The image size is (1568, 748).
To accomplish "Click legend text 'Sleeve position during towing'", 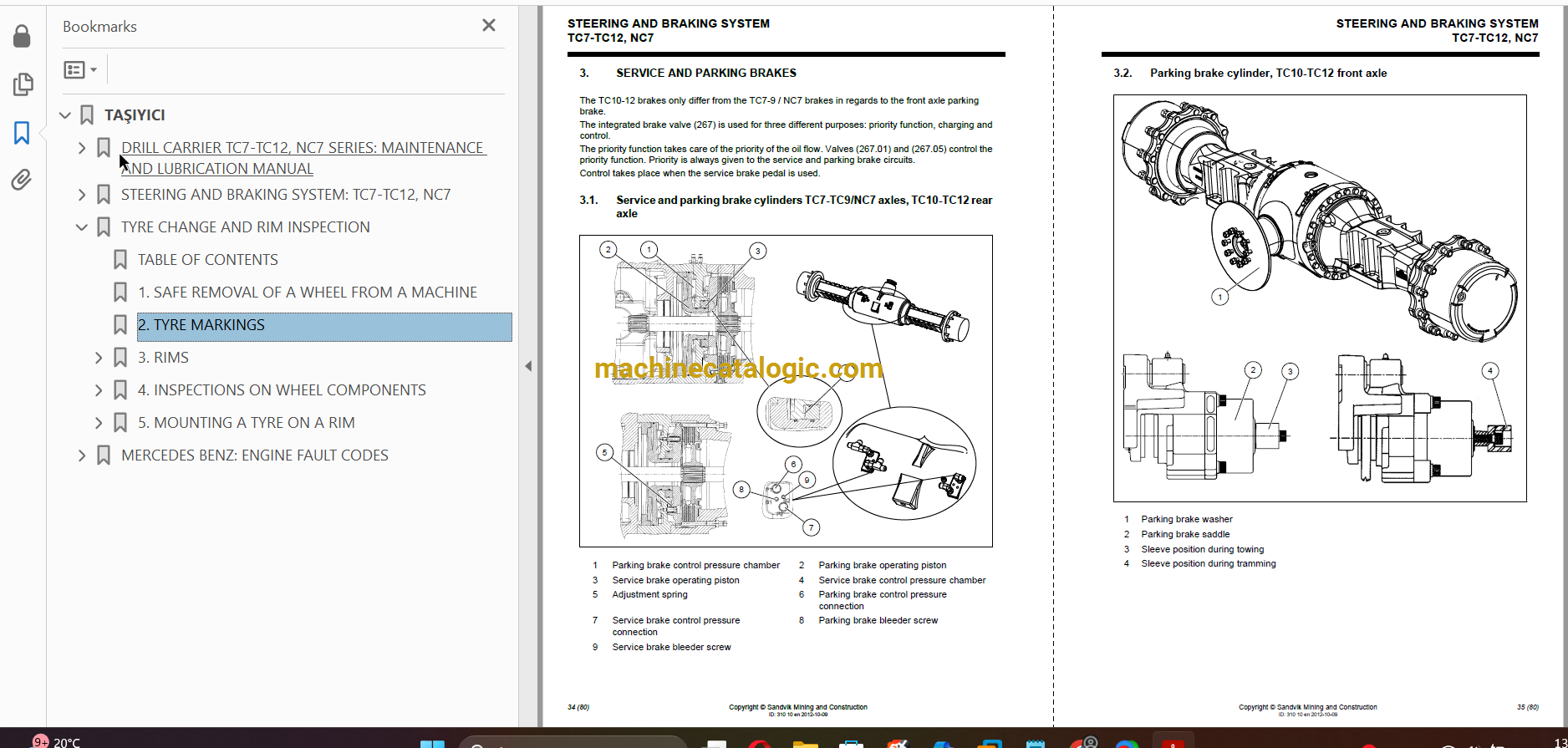I will point(1203,549).
